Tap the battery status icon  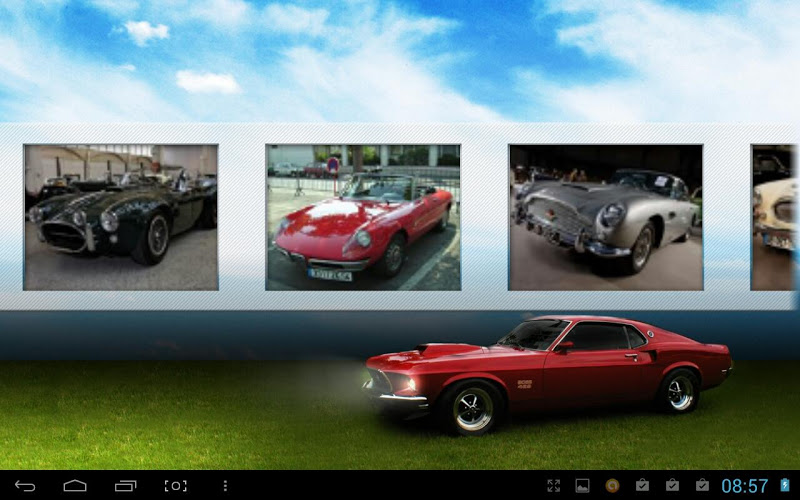pos(785,486)
